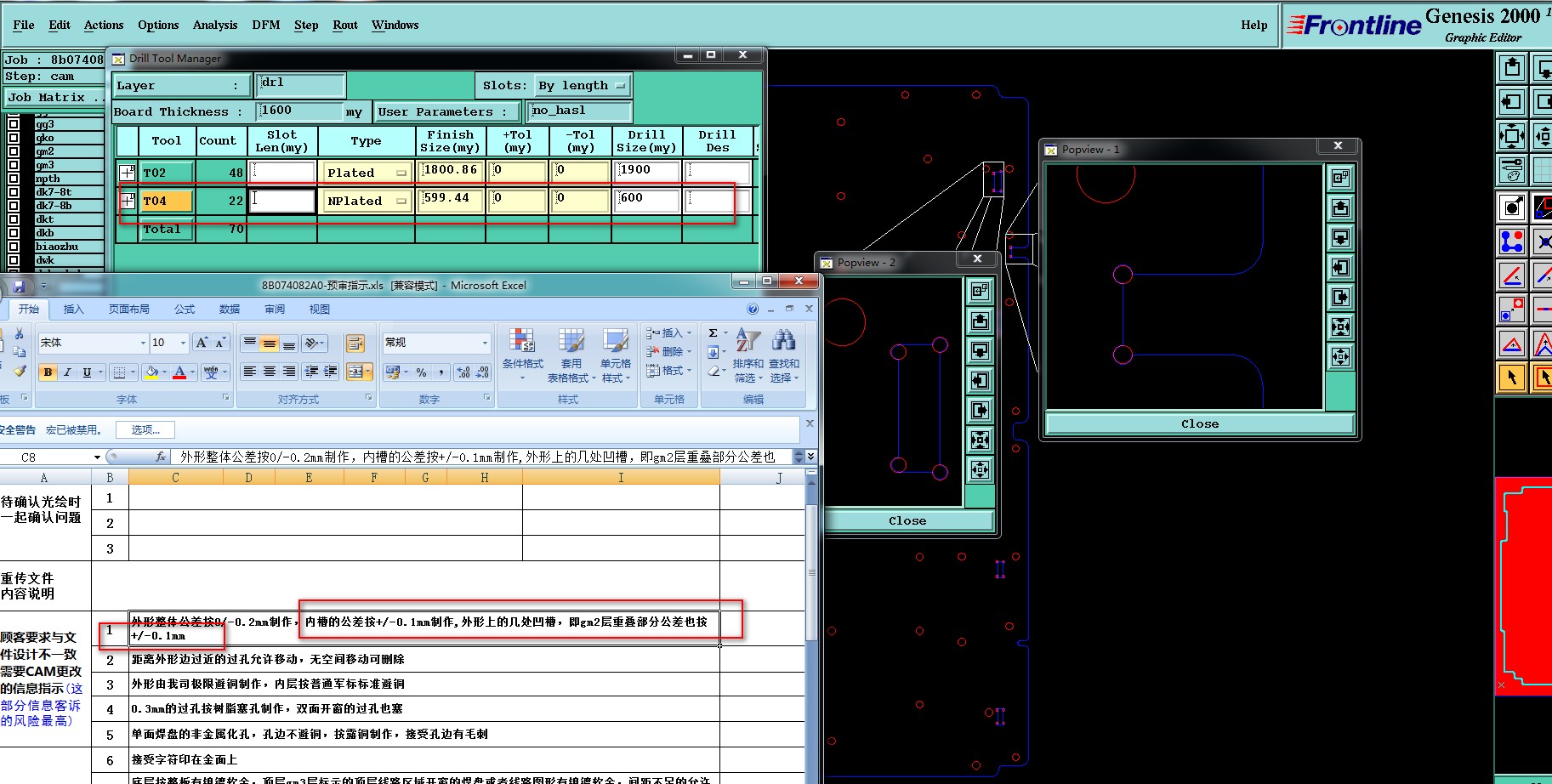Click the Bold button in Excel ribbon

48,372
